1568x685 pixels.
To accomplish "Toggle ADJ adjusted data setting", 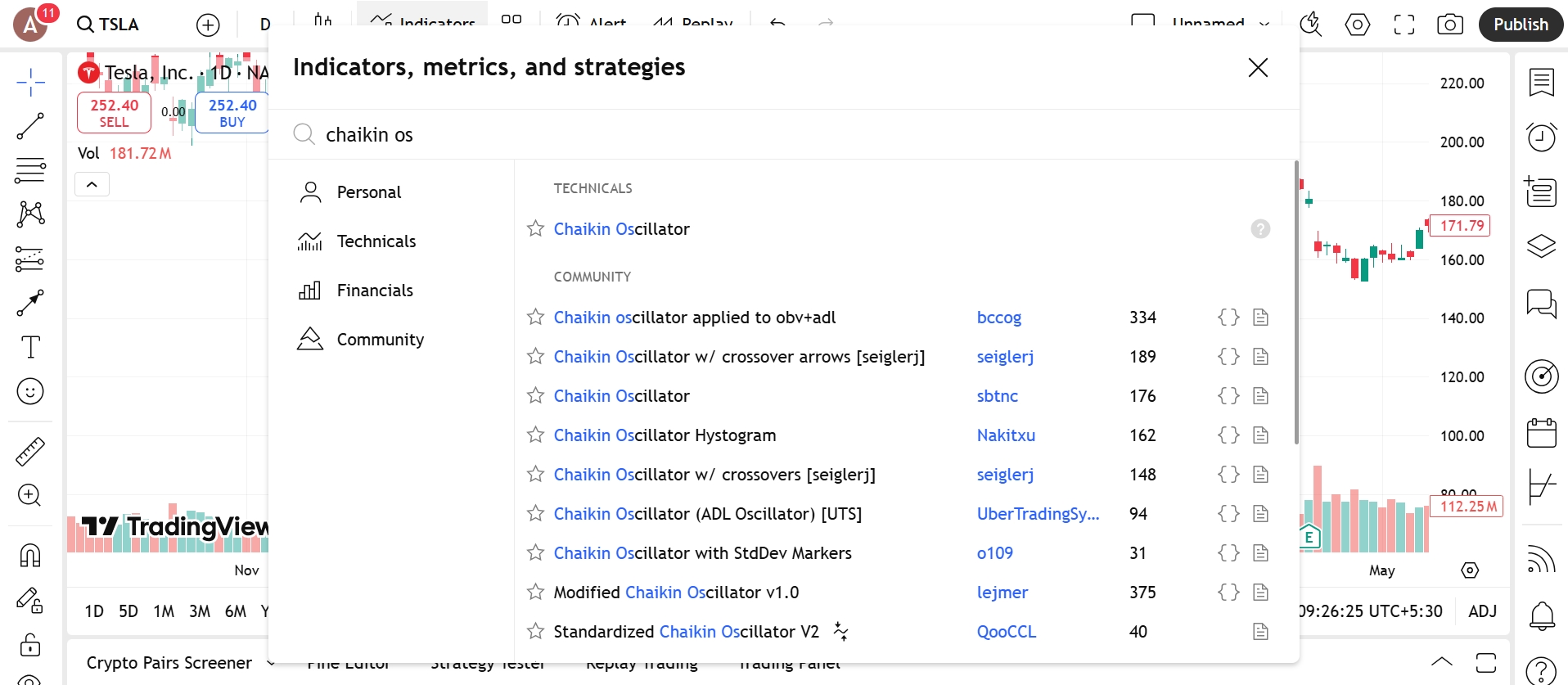I will [x=1482, y=611].
